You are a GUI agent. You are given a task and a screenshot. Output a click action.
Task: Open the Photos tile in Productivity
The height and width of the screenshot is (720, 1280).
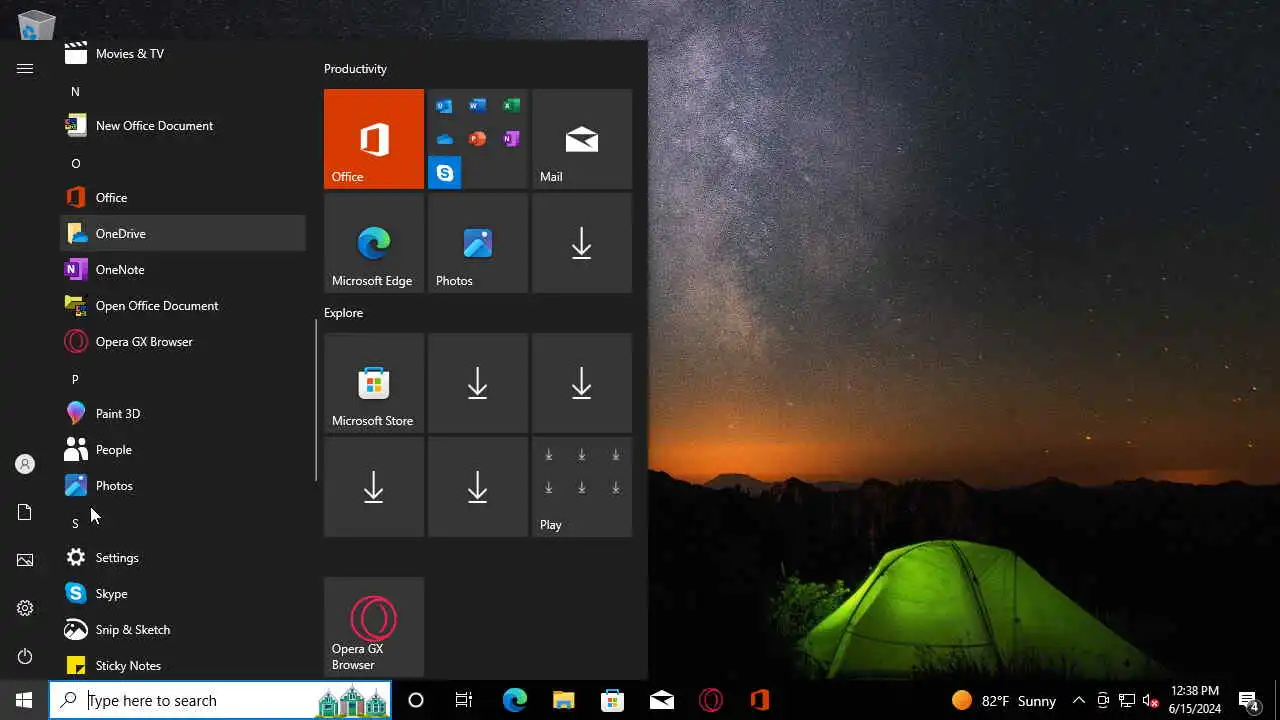coord(478,243)
